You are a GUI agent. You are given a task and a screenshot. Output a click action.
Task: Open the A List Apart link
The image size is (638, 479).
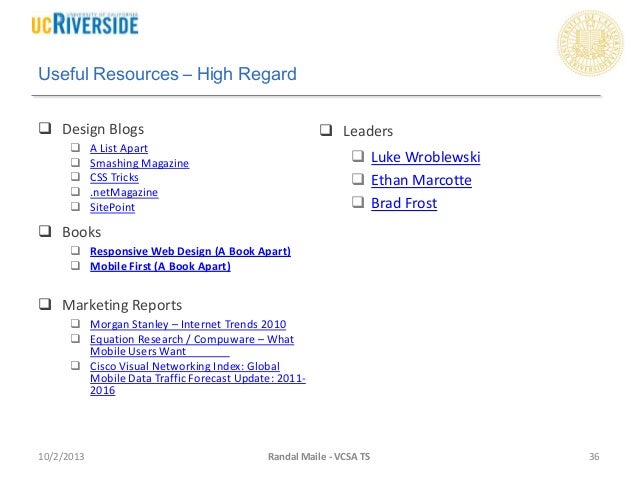pyautogui.click(x=119, y=149)
